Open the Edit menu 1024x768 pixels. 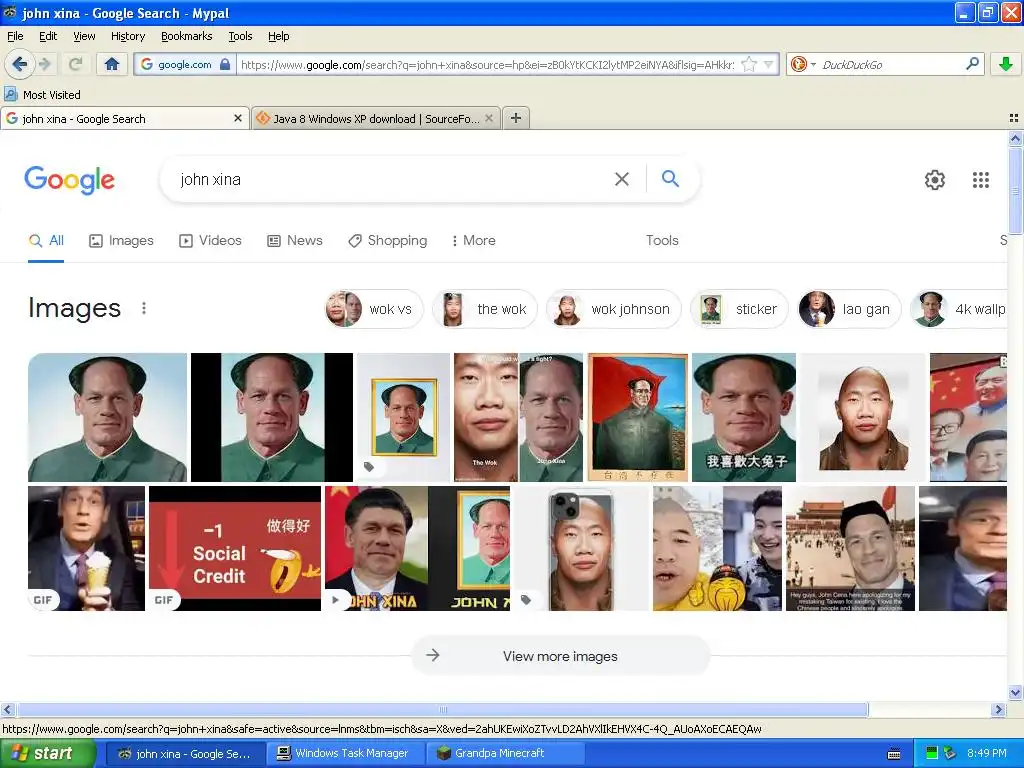(48, 36)
